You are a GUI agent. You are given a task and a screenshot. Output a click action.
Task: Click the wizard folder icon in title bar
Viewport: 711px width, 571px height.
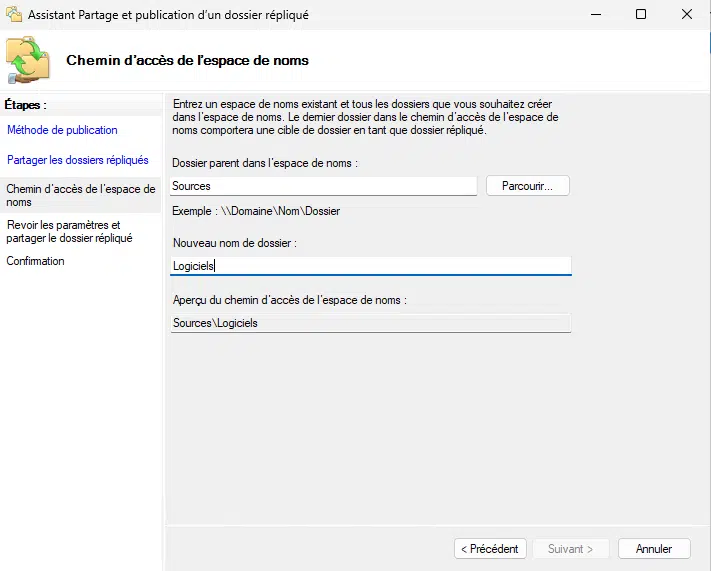tap(14, 15)
